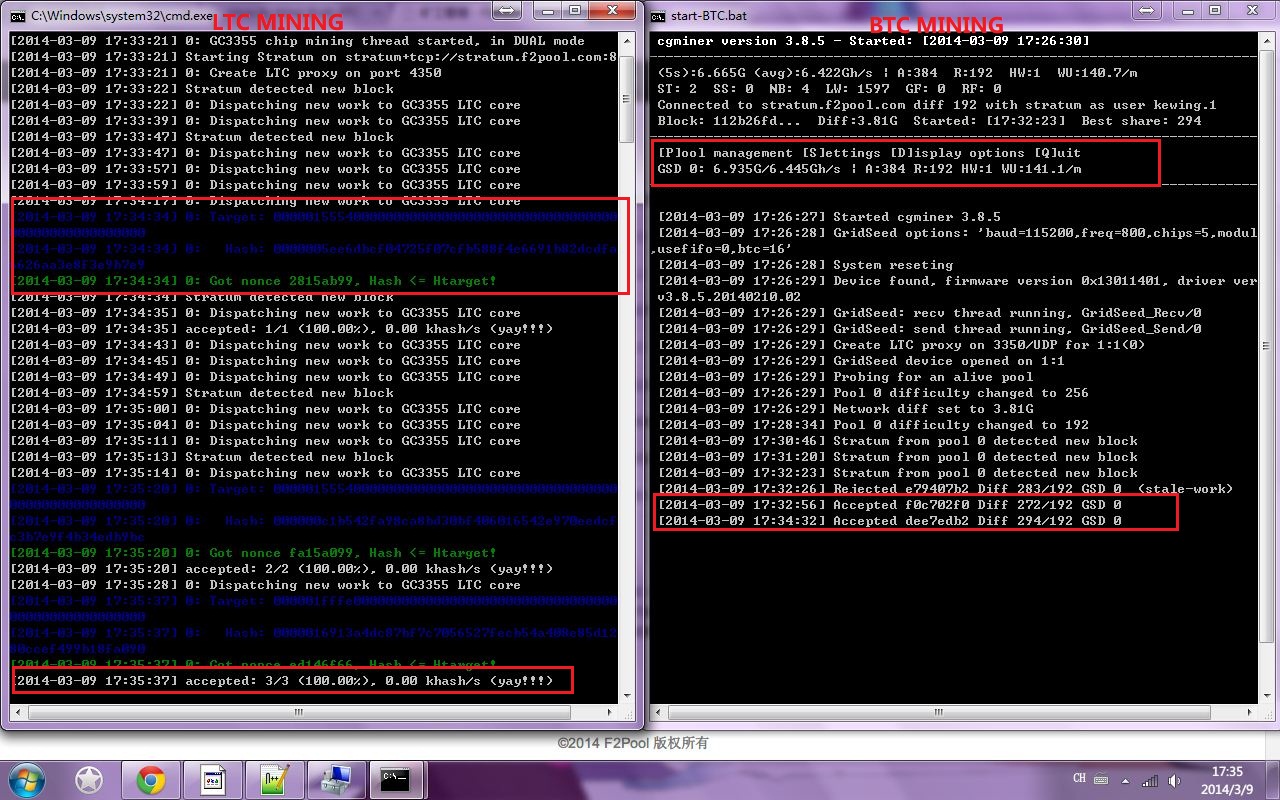Open Notepad++ from the taskbar
Screen dimensions: 1280x800
[x=275, y=780]
